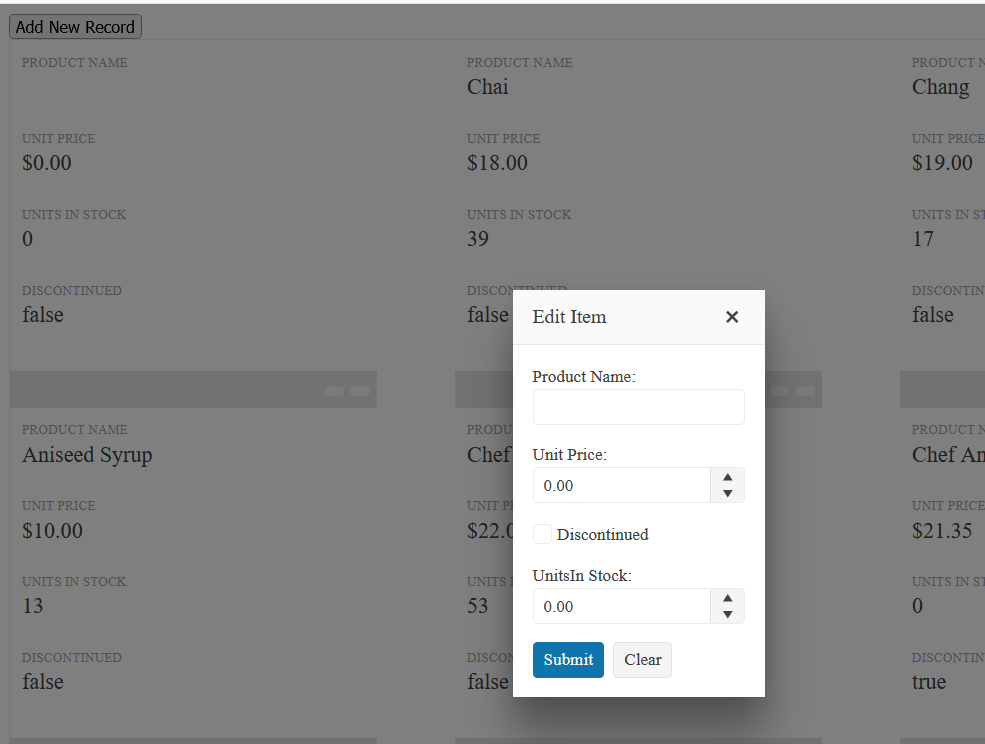Increase Unit Price with the up arrow
The image size is (985, 744).
[727, 478]
